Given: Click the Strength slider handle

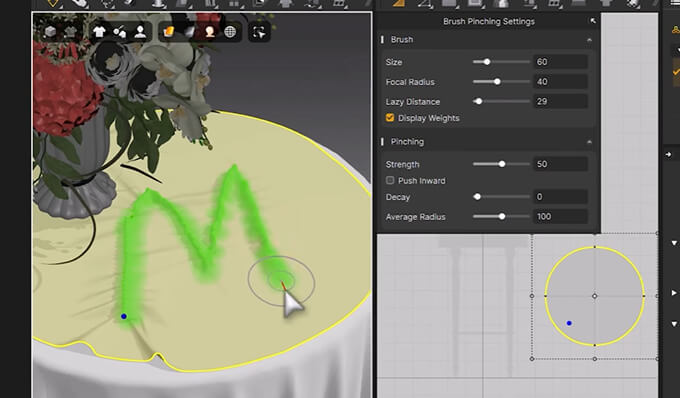Looking at the screenshot, I should tap(502, 164).
